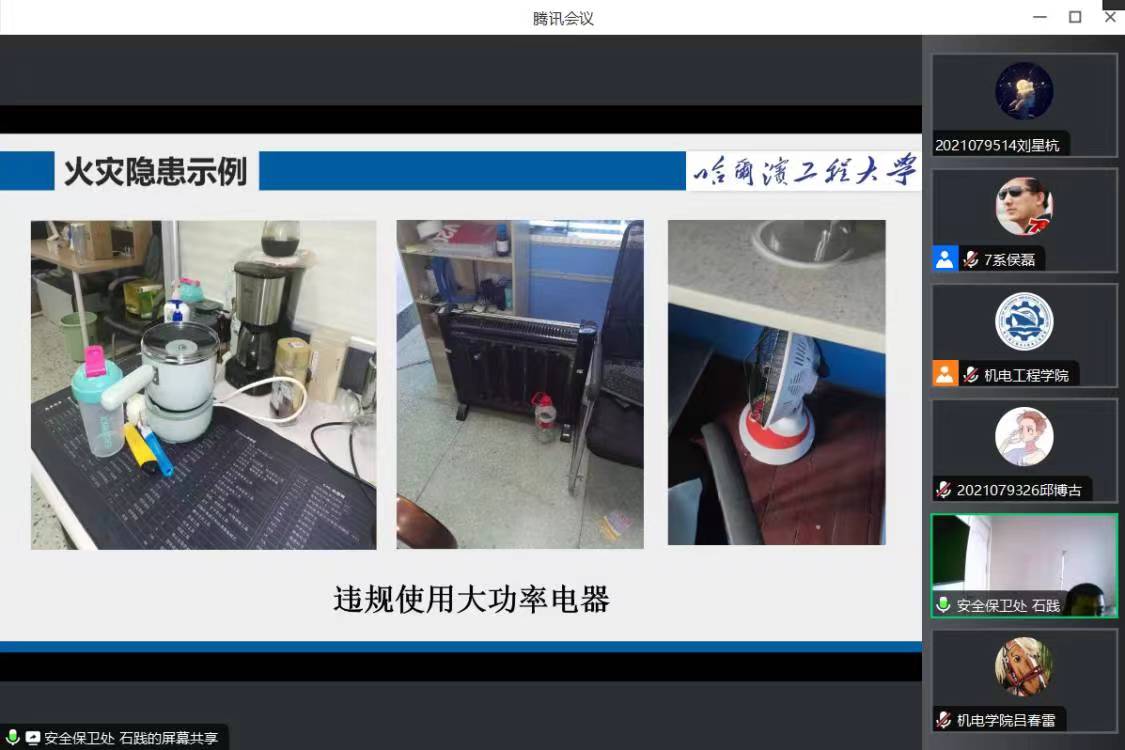Maximize the 腾讯会议 window

(1075, 17)
